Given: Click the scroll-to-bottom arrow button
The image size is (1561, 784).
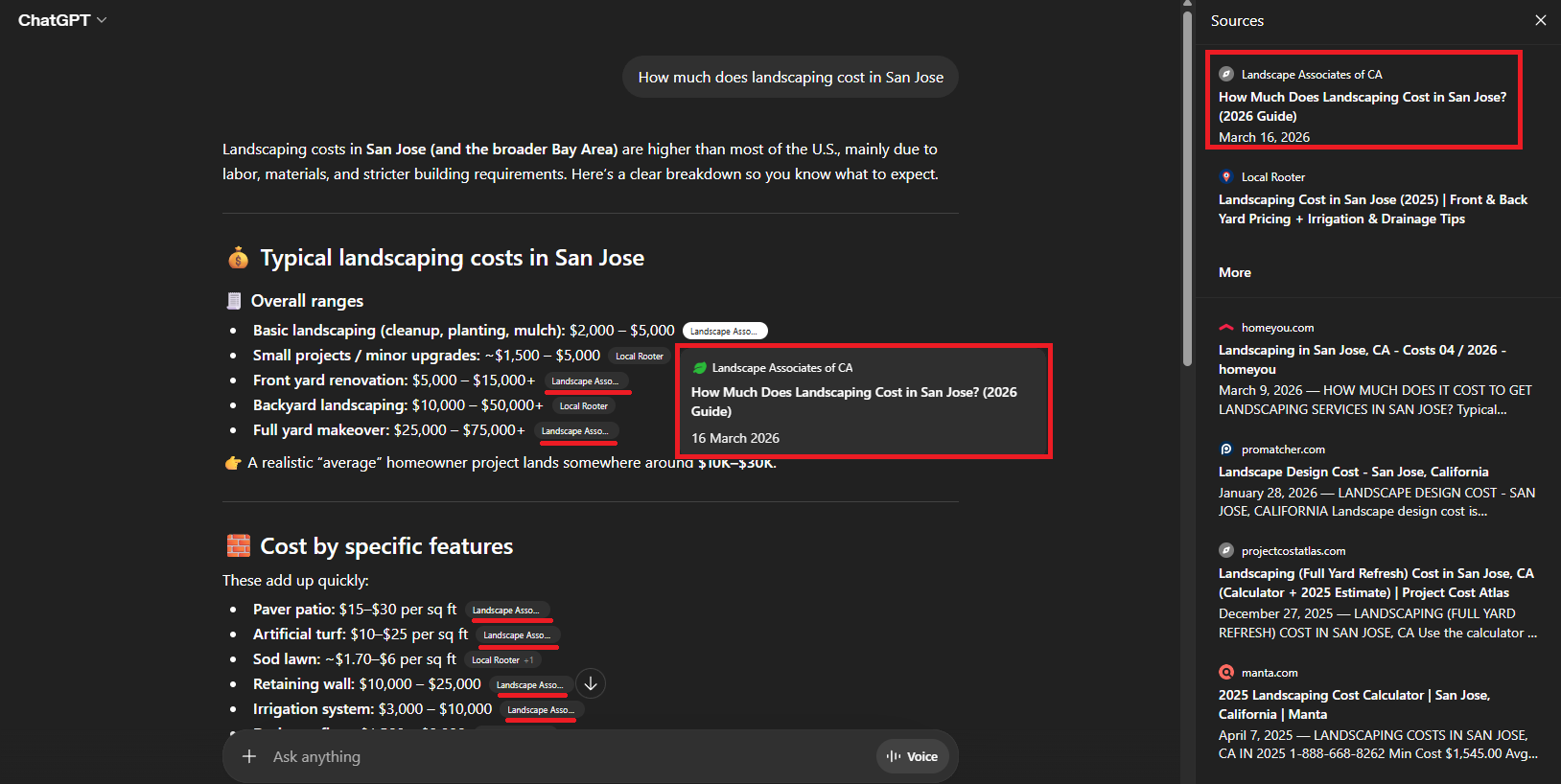Looking at the screenshot, I should (x=591, y=683).
